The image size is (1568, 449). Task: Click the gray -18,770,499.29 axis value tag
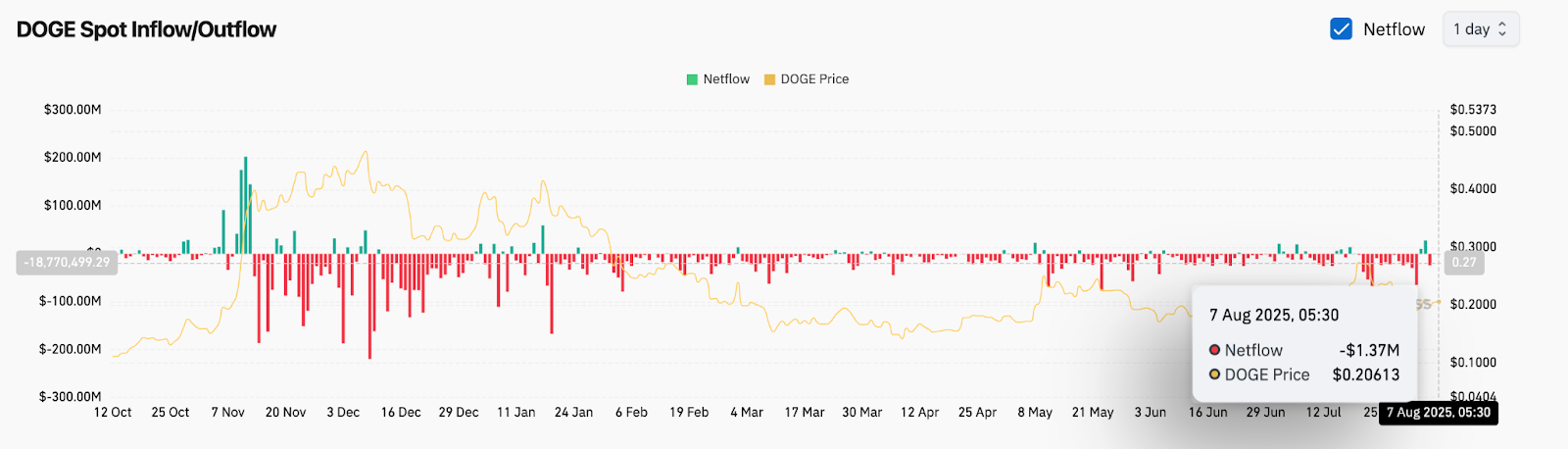[67, 263]
